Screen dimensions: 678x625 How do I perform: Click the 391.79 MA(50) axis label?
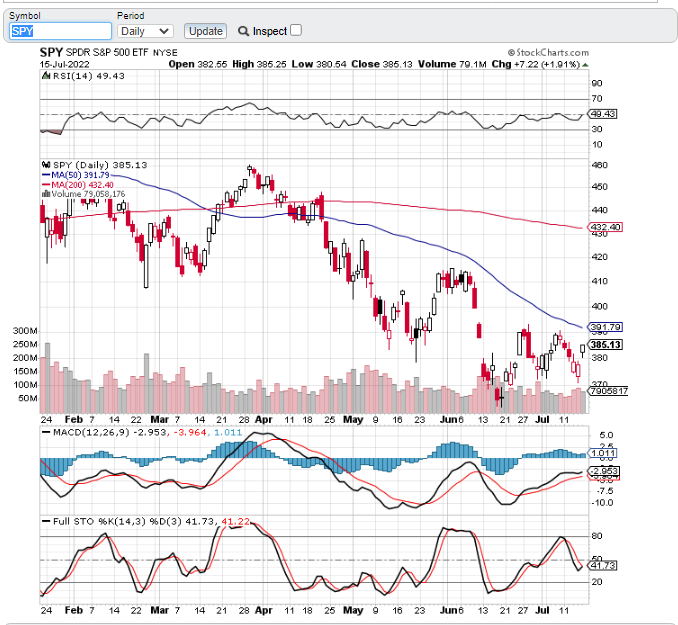[x=605, y=327]
